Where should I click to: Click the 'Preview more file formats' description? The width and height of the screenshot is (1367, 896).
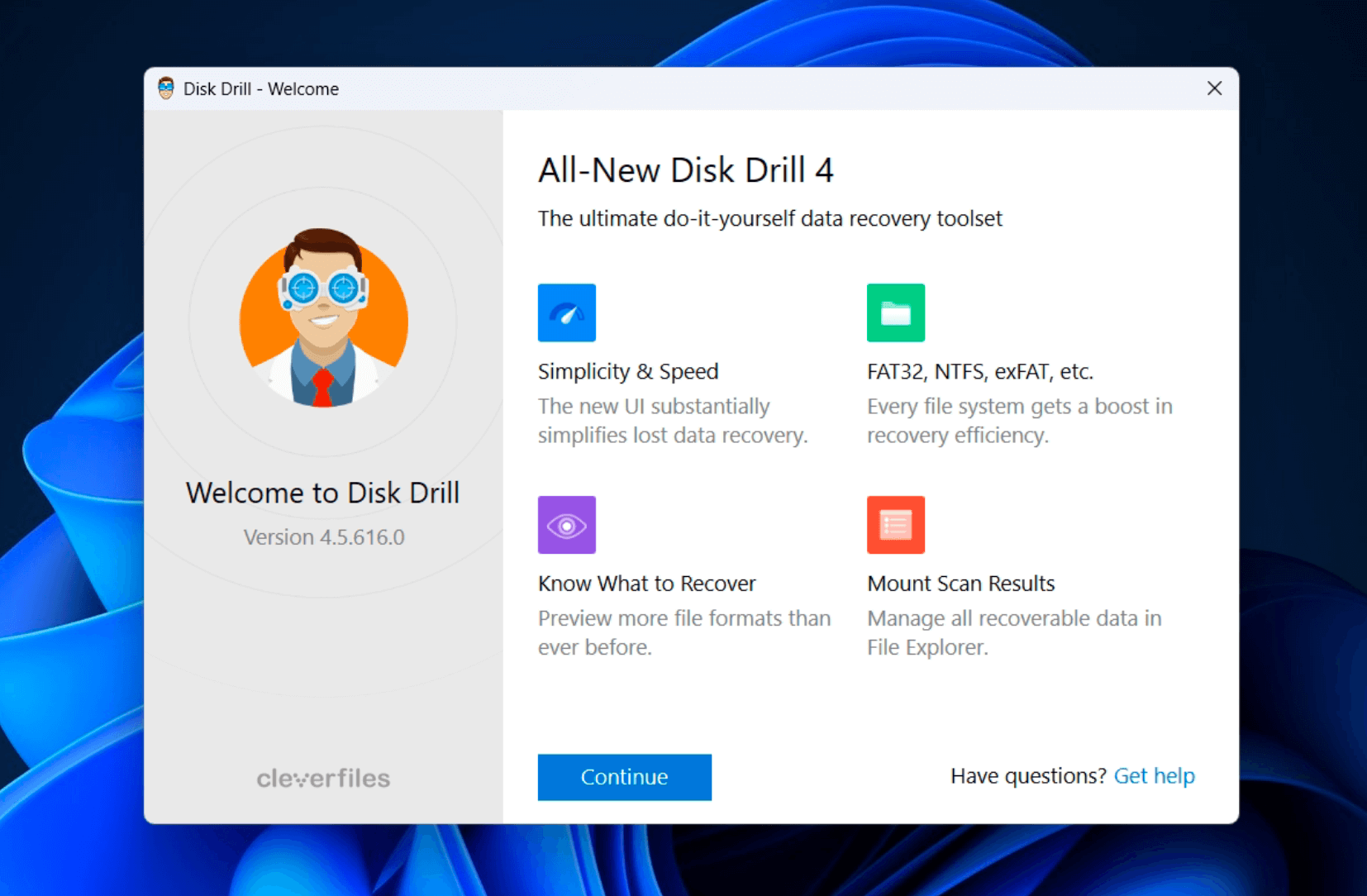(684, 632)
